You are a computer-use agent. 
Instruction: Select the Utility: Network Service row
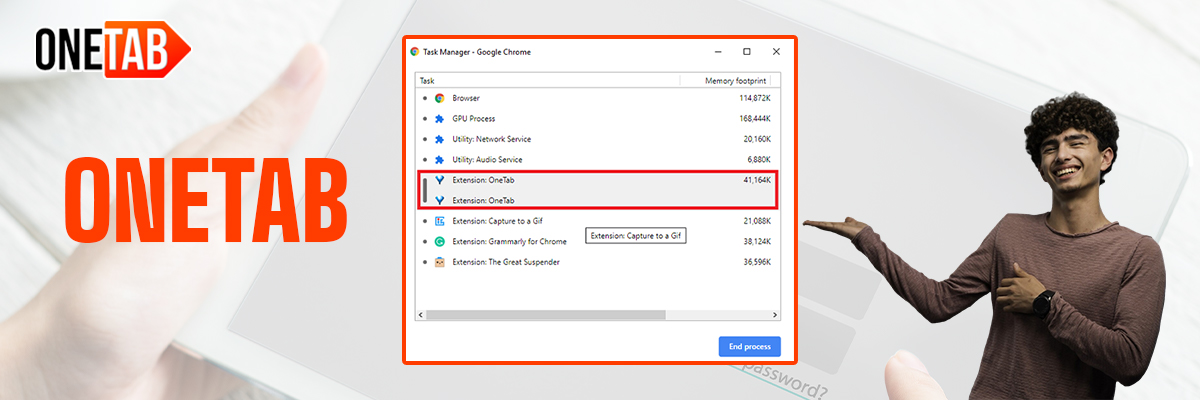pos(598,139)
